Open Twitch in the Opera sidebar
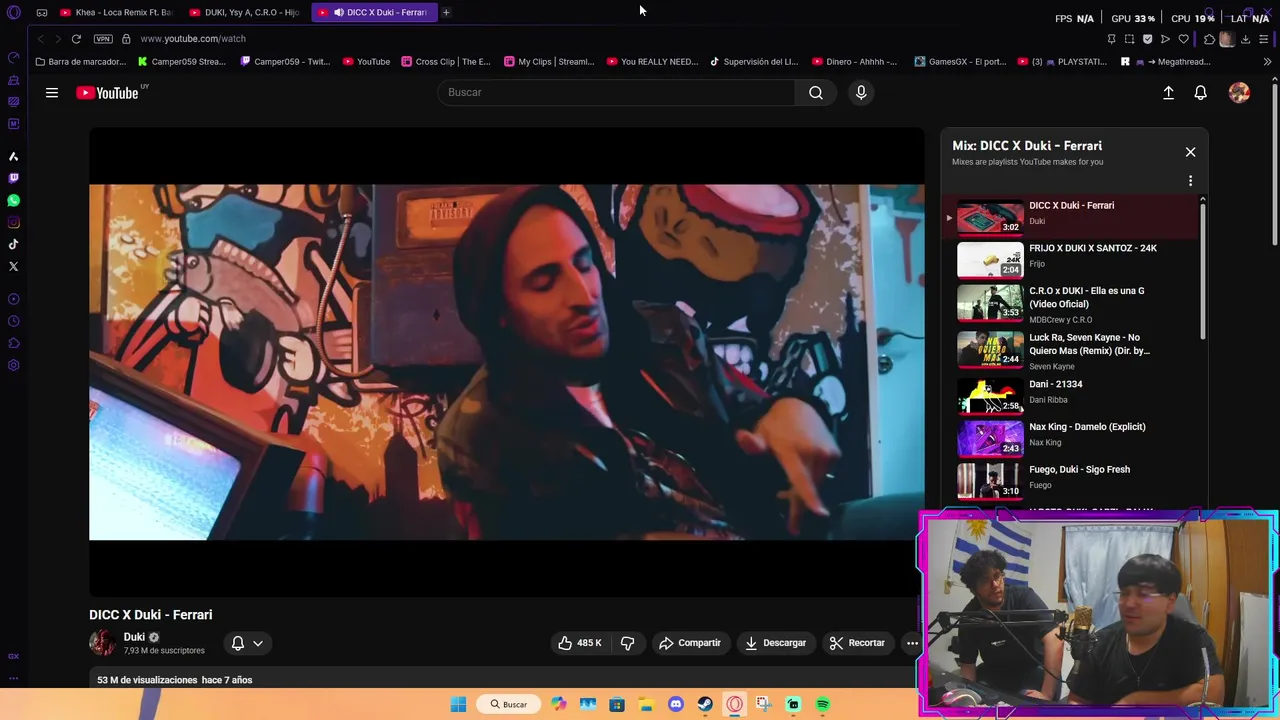 13,178
